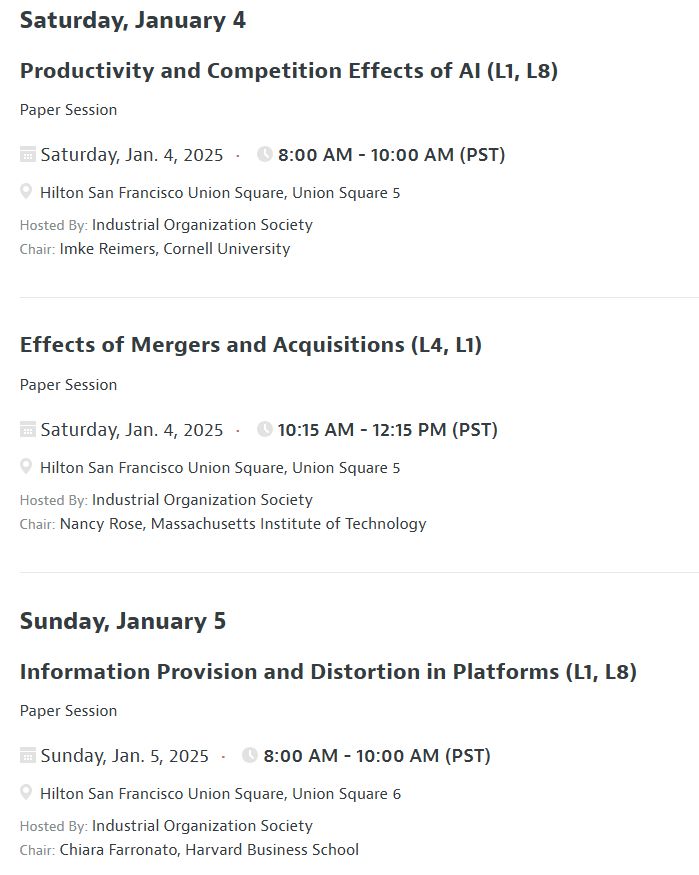Click clock icon next to 8:00 AM - 10:00 AM Saturday
Screen dimensions: 699x875
(x=264, y=154)
